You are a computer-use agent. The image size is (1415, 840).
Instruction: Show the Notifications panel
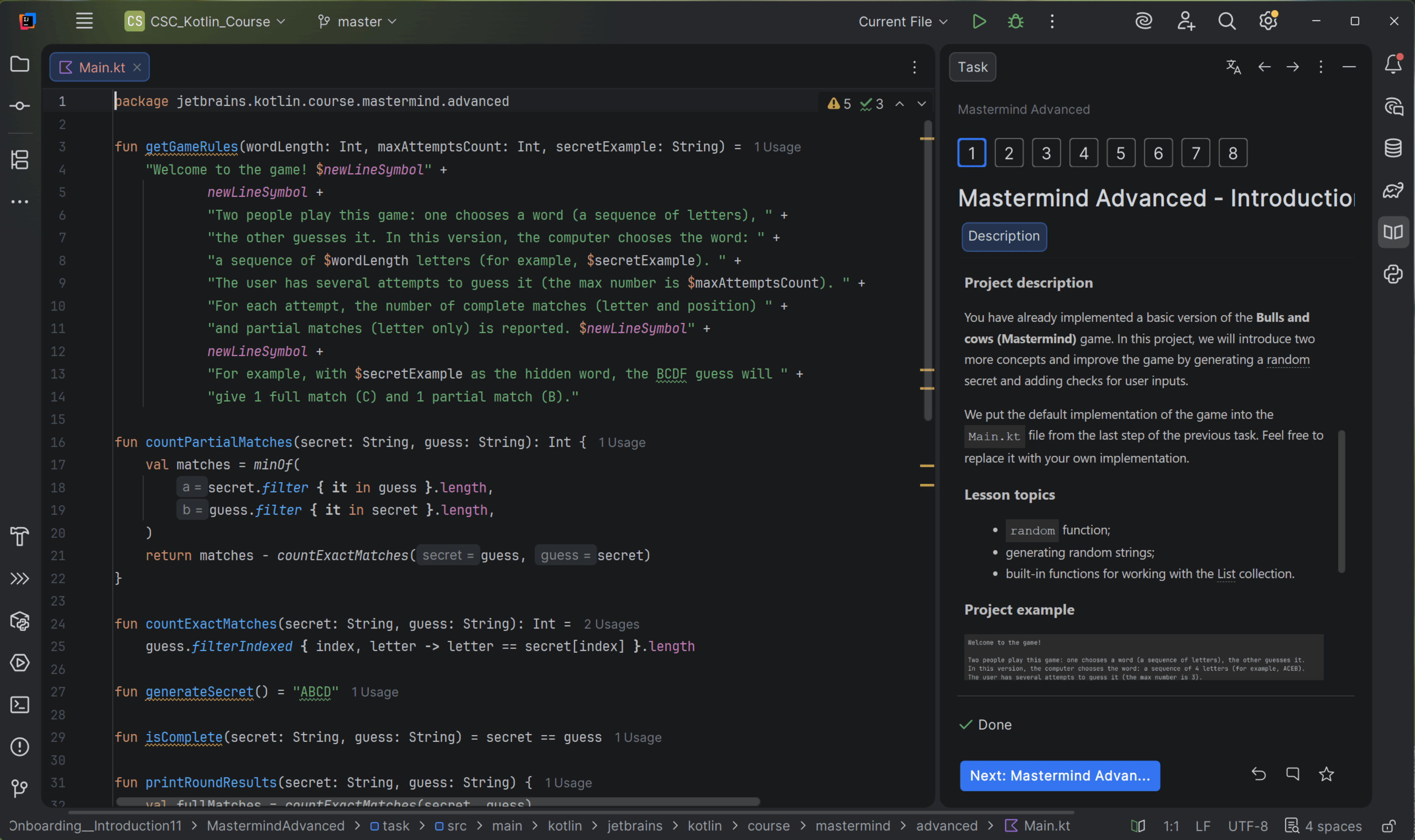(x=1393, y=64)
